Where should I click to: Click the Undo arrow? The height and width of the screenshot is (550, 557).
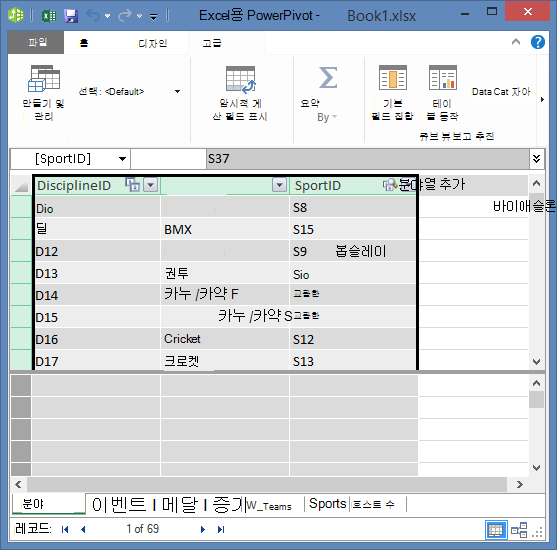click(x=93, y=16)
